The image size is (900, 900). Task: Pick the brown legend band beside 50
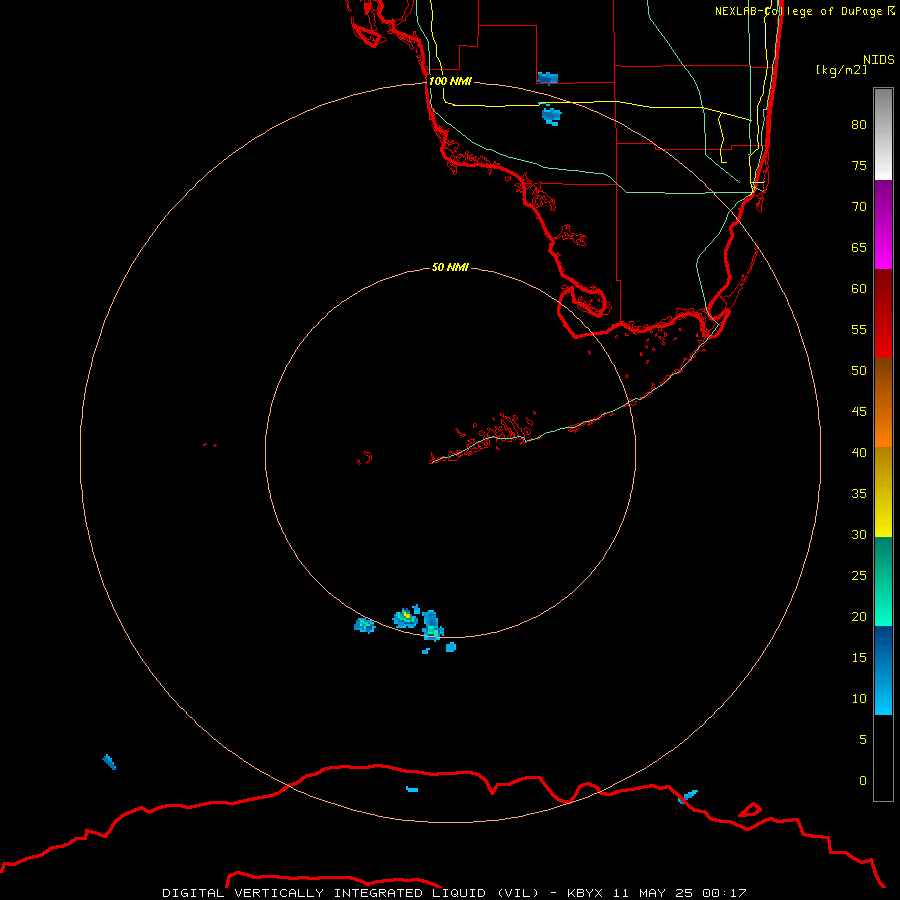pos(883,380)
